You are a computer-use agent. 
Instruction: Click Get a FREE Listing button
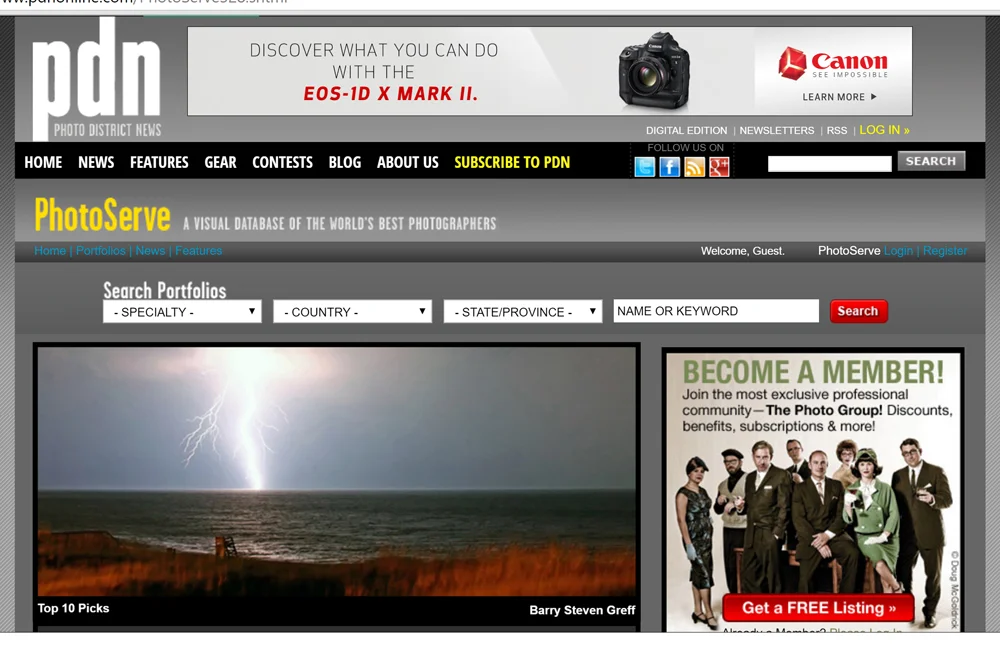(x=819, y=608)
